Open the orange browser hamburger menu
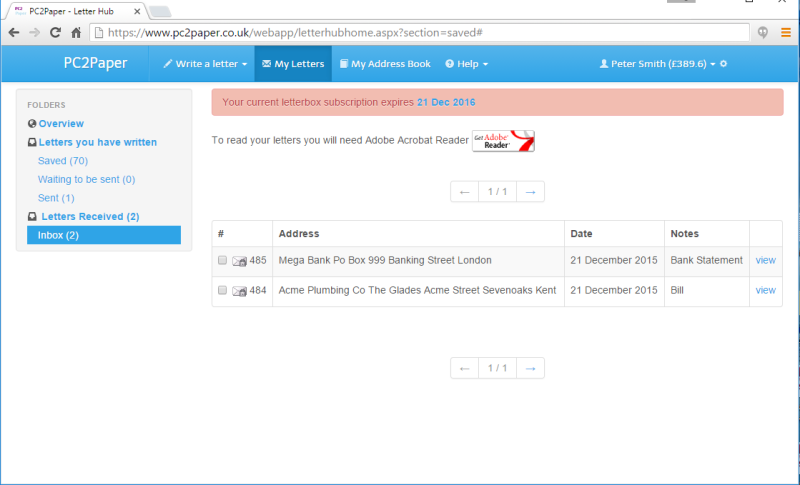Viewport: 800px width, 485px height. 786,33
